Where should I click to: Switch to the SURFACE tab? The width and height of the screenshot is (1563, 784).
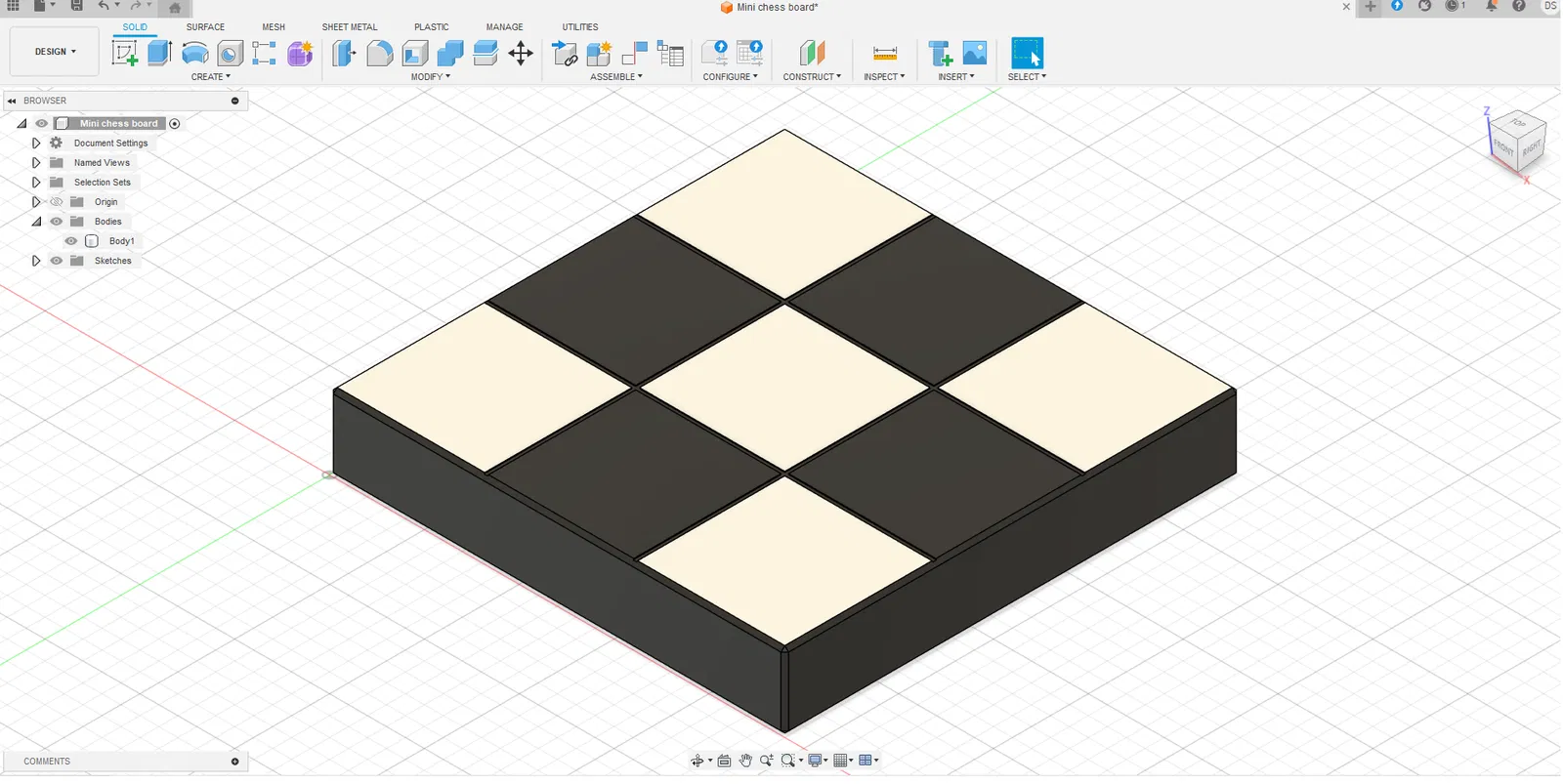coord(205,27)
